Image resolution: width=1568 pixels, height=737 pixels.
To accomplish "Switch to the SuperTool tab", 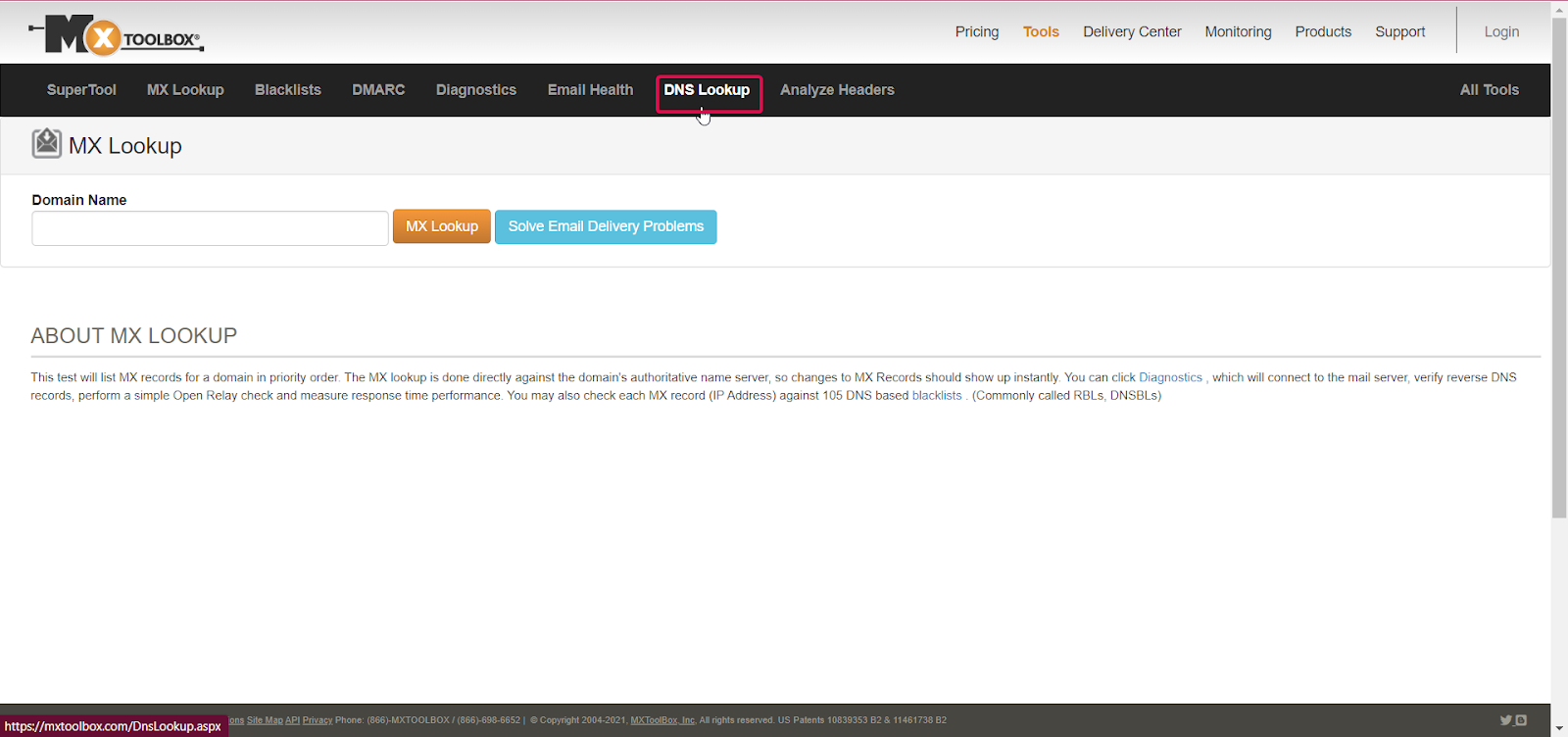I will (81, 90).
